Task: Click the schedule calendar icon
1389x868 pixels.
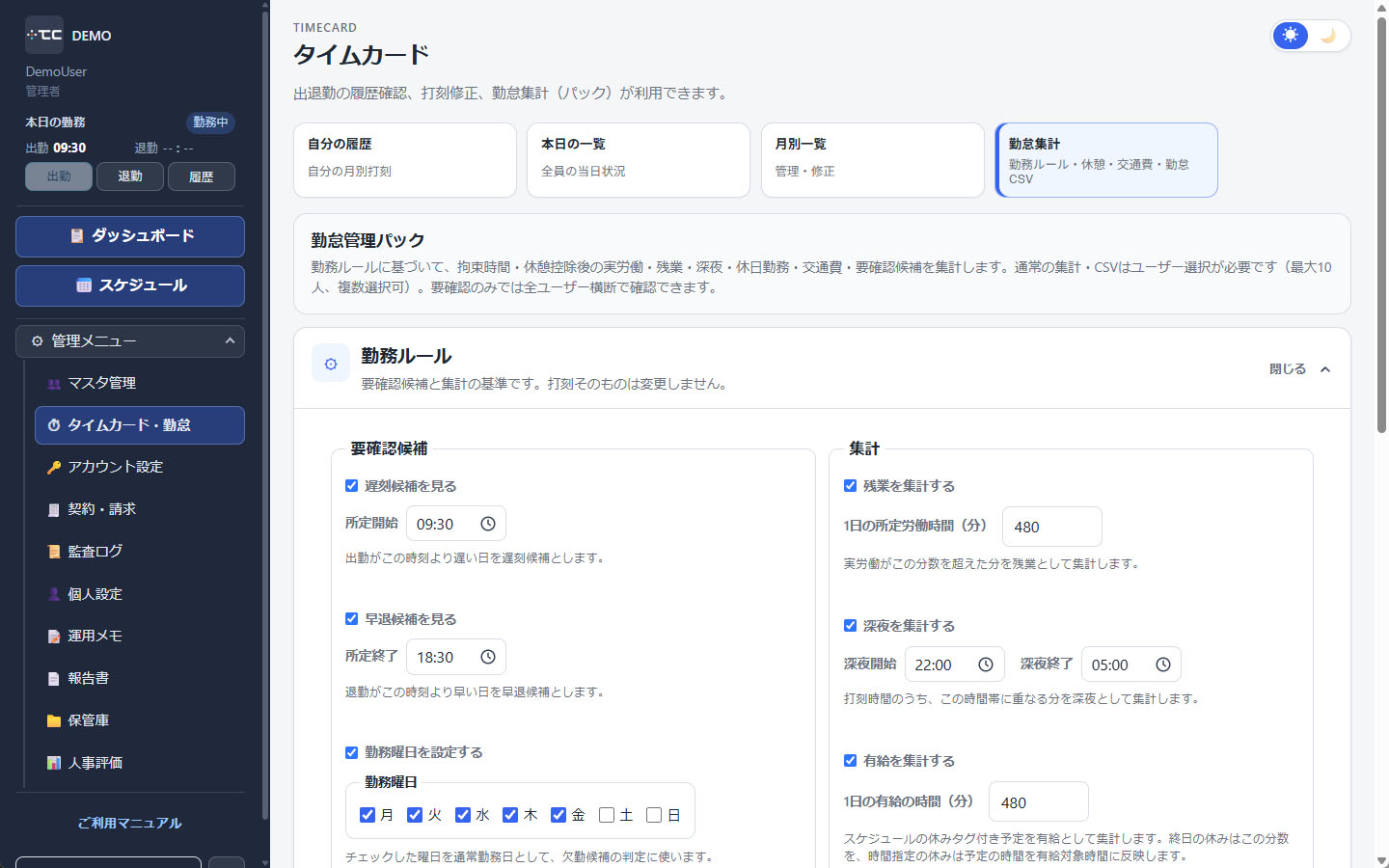Action: 84,285
